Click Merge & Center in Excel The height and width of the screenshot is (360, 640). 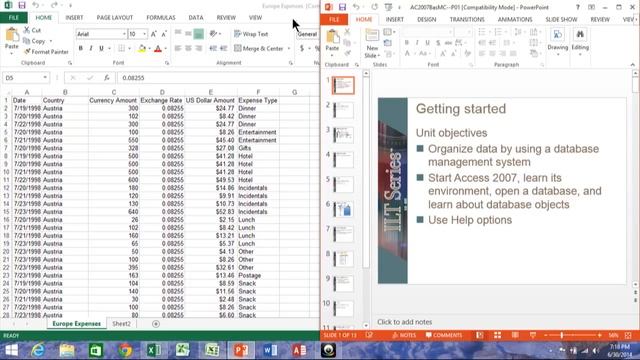tap(259, 49)
